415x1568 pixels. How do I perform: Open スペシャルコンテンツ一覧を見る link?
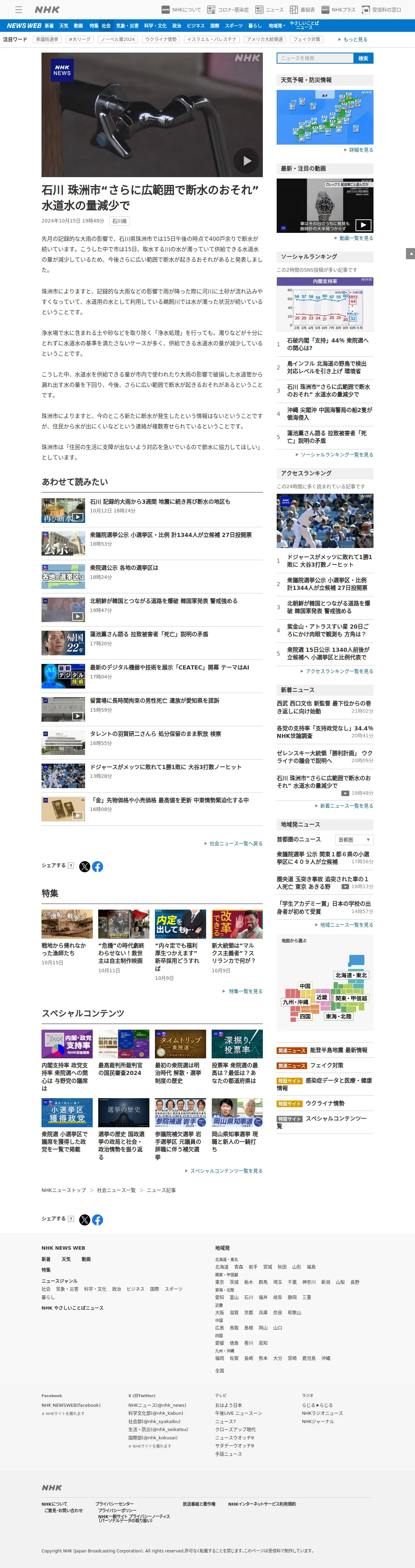pyautogui.click(x=226, y=1170)
